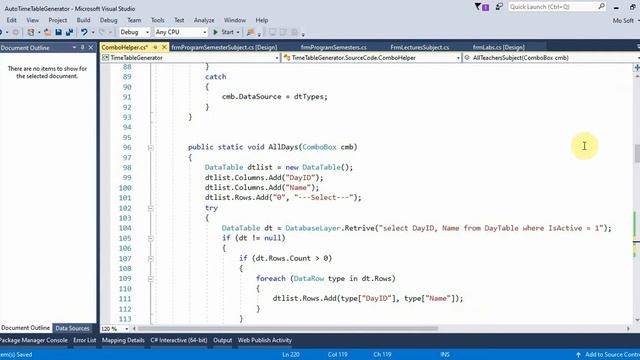This screenshot has height=360, width=640.
Task: Click the Open File toolbar icon
Action: point(47,32)
